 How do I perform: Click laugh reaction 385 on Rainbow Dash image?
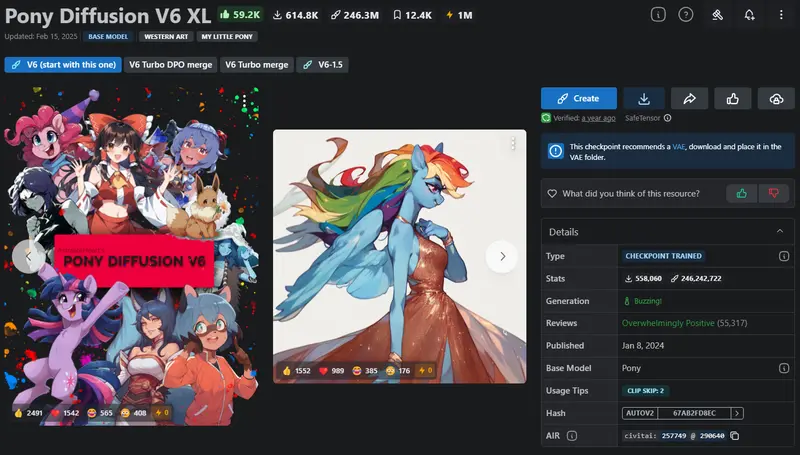365,371
